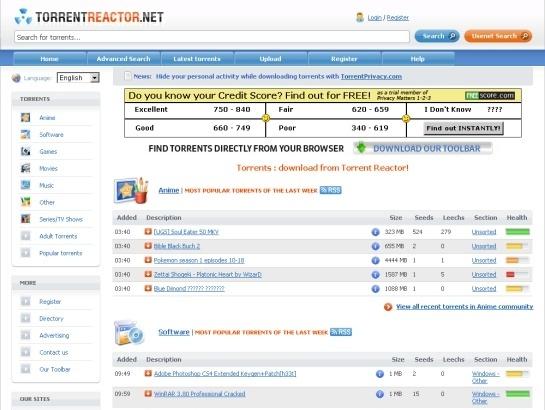This screenshot has width=545, height=410.
Task: Open Our Toolbar in the More sidebar
Action: 55,369
